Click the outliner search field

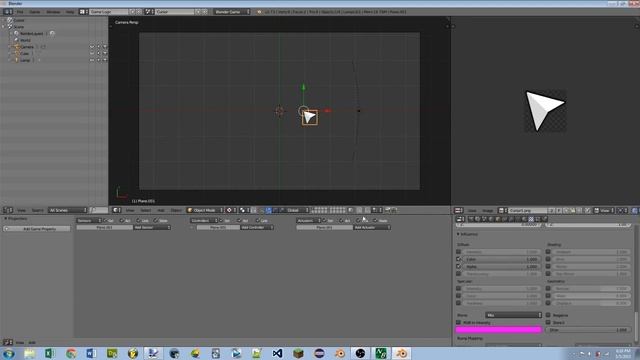[x=99, y=210]
